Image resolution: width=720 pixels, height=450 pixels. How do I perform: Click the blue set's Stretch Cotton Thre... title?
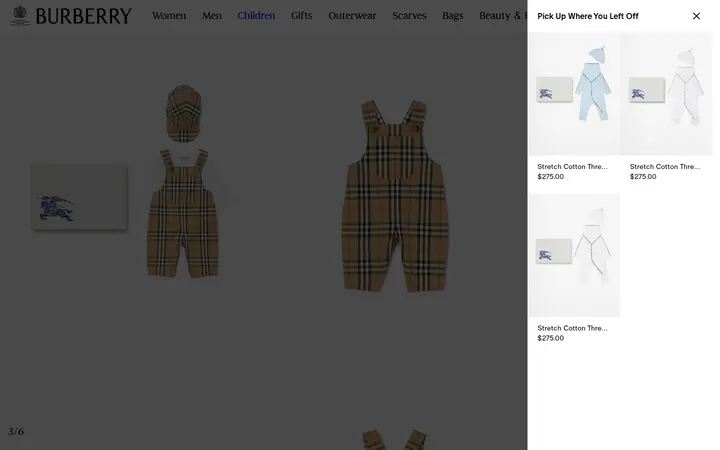[x=572, y=167]
